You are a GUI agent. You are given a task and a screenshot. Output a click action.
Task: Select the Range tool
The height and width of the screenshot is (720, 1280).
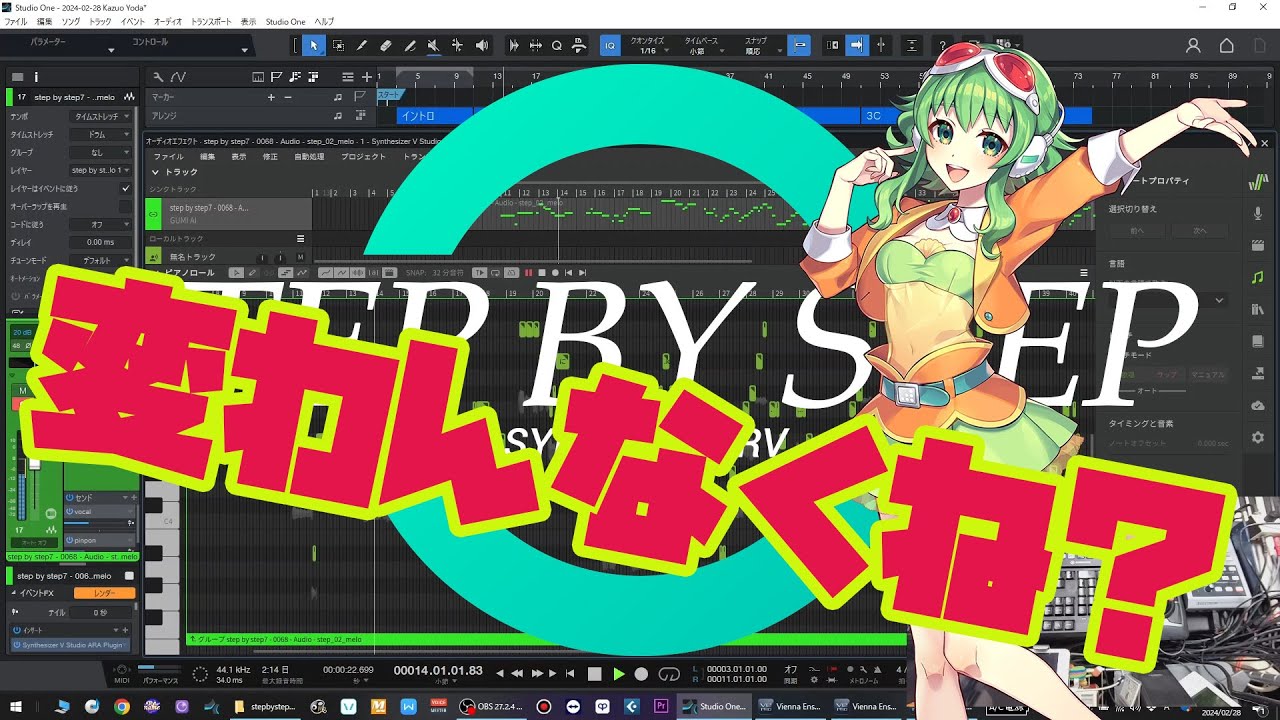[x=338, y=45]
